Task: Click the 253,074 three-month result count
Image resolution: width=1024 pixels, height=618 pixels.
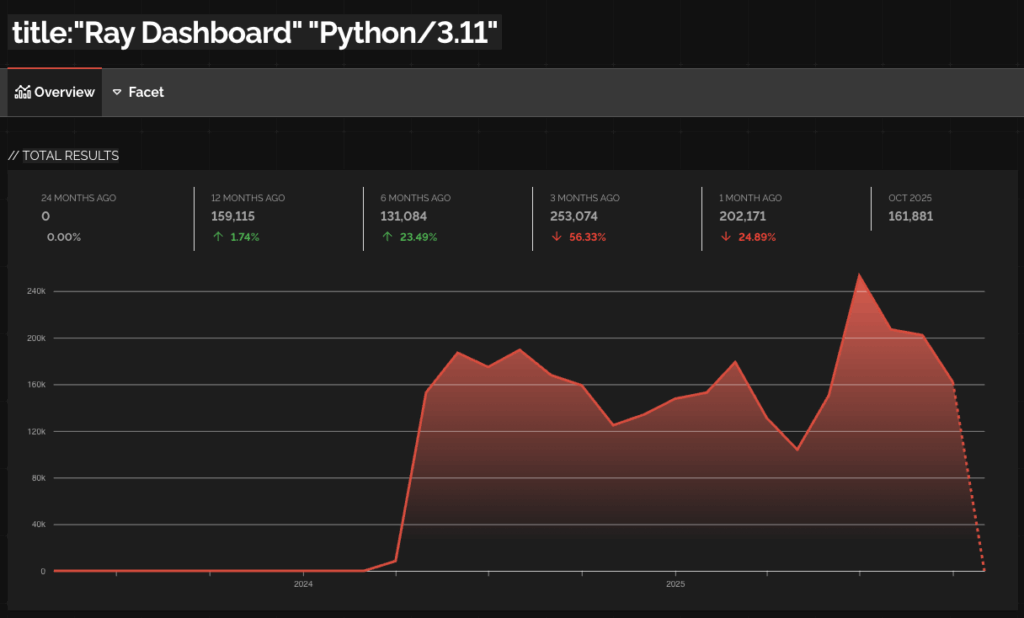Action: tap(573, 216)
